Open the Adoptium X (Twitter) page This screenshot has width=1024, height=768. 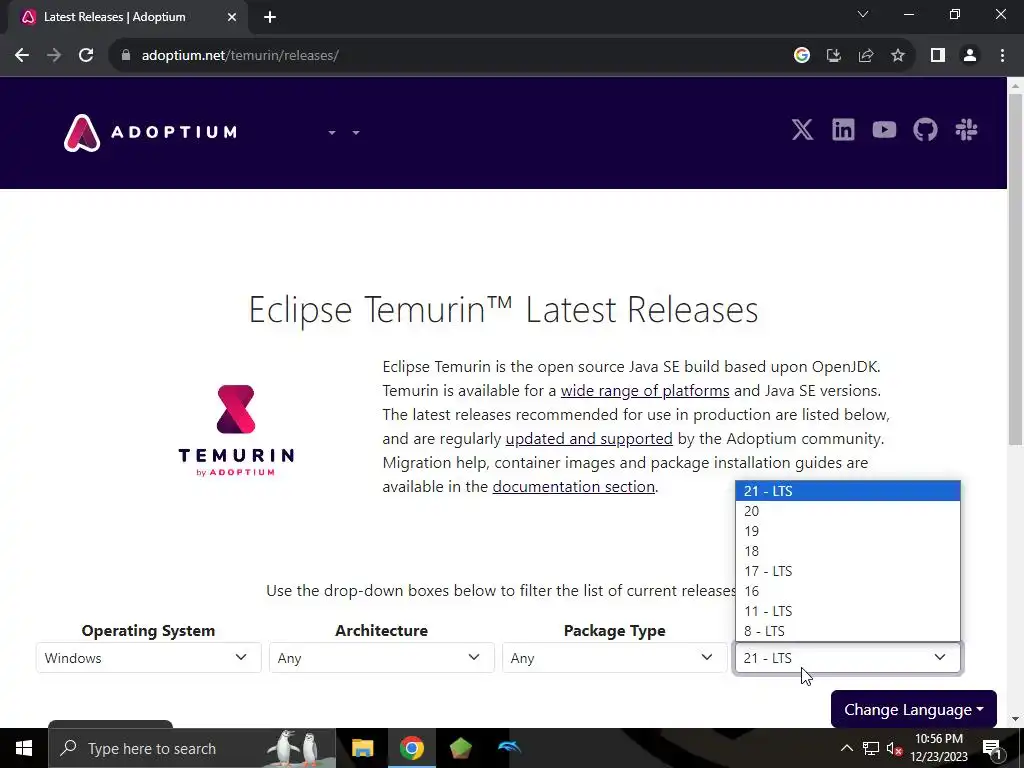(802, 130)
